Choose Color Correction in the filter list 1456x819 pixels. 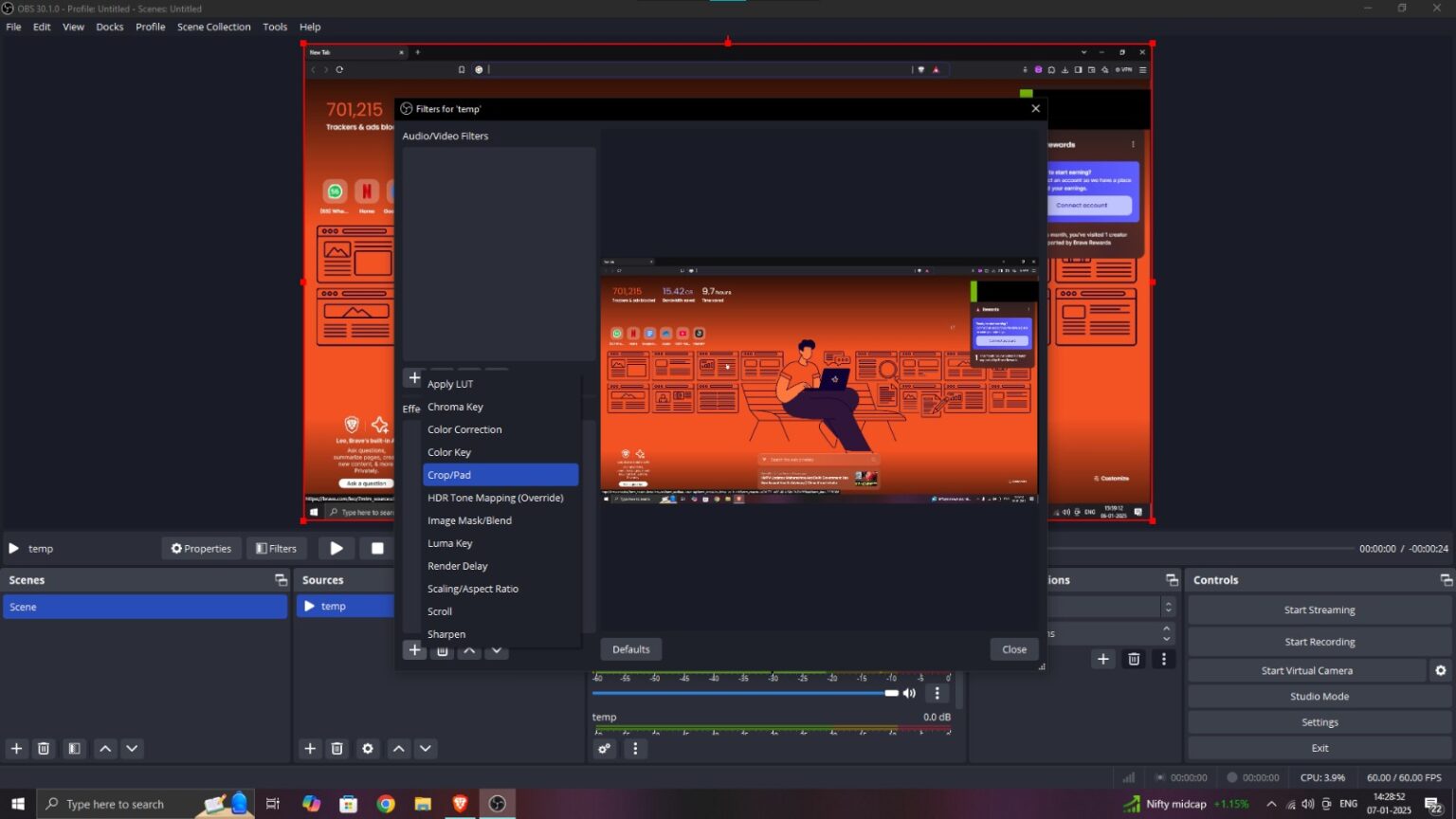pyautogui.click(x=464, y=428)
